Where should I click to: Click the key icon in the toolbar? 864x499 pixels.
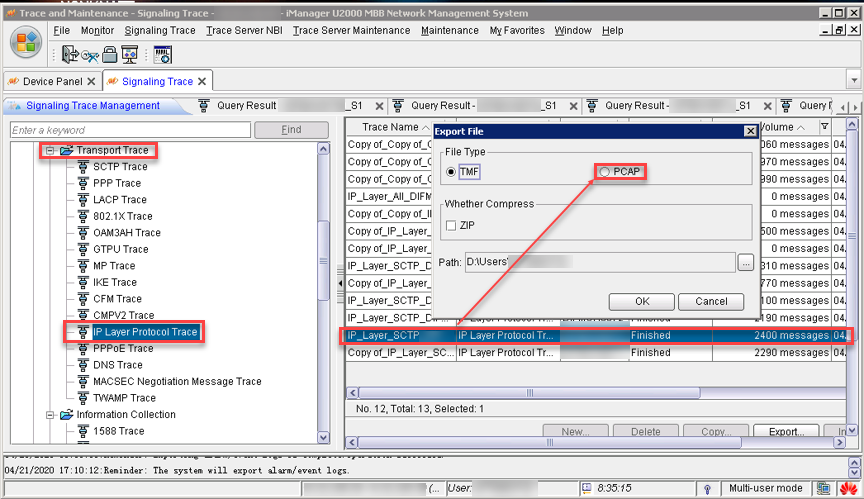pos(90,56)
